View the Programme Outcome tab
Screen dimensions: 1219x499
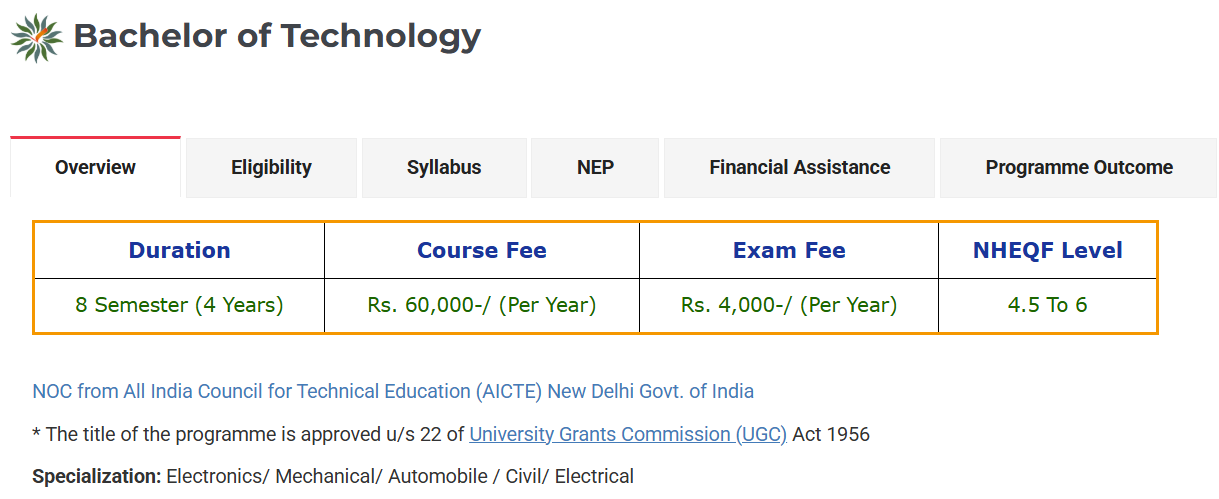1079,168
